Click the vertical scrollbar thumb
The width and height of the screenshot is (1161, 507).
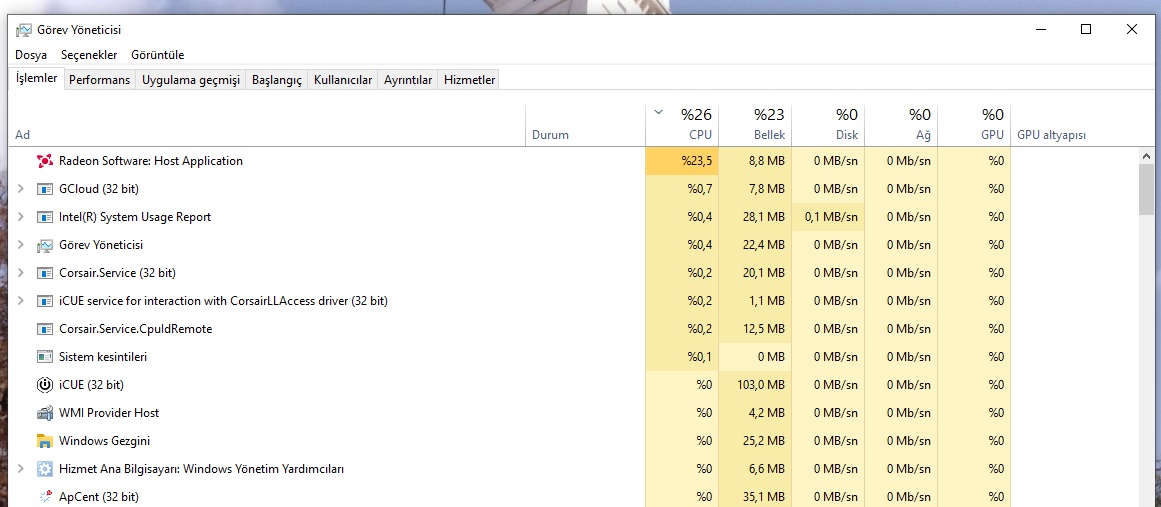pos(1146,189)
